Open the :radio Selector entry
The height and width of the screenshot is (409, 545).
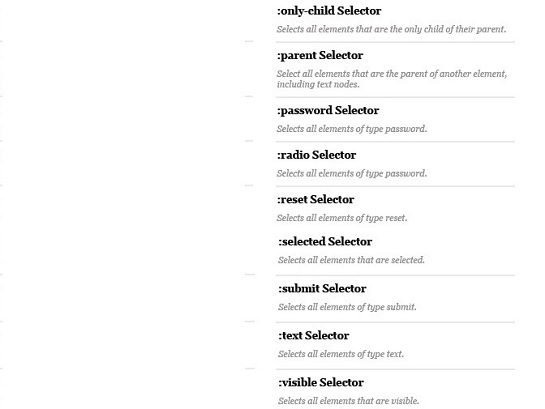click(316, 155)
